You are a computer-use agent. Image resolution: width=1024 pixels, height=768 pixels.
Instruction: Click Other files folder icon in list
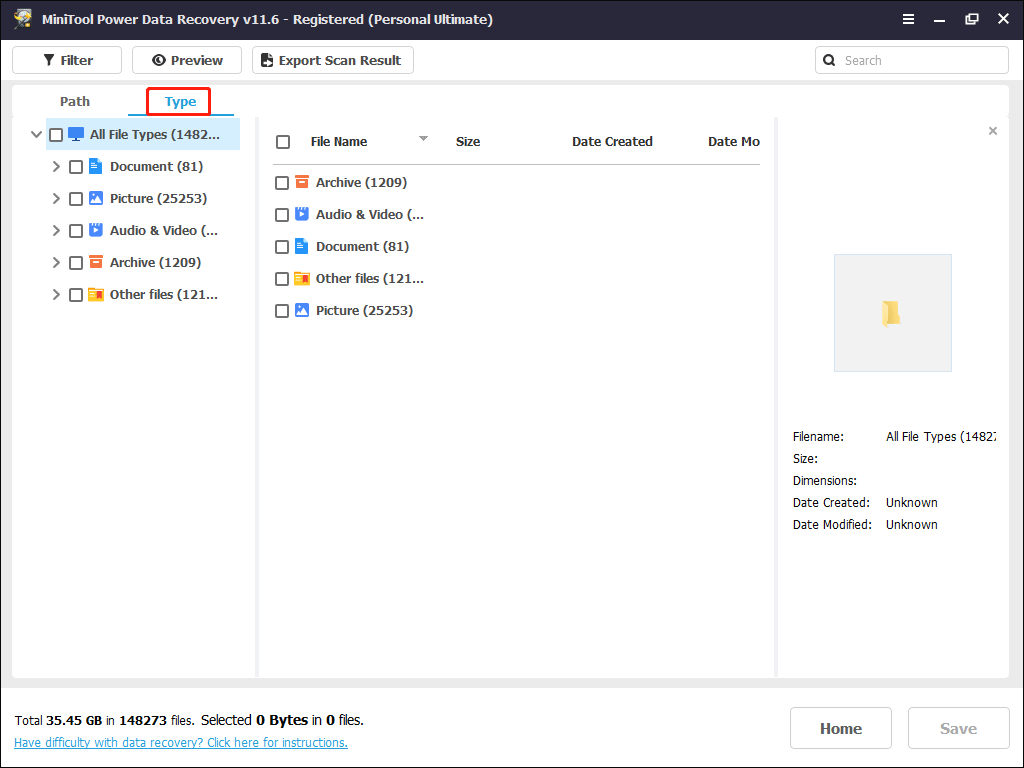302,278
